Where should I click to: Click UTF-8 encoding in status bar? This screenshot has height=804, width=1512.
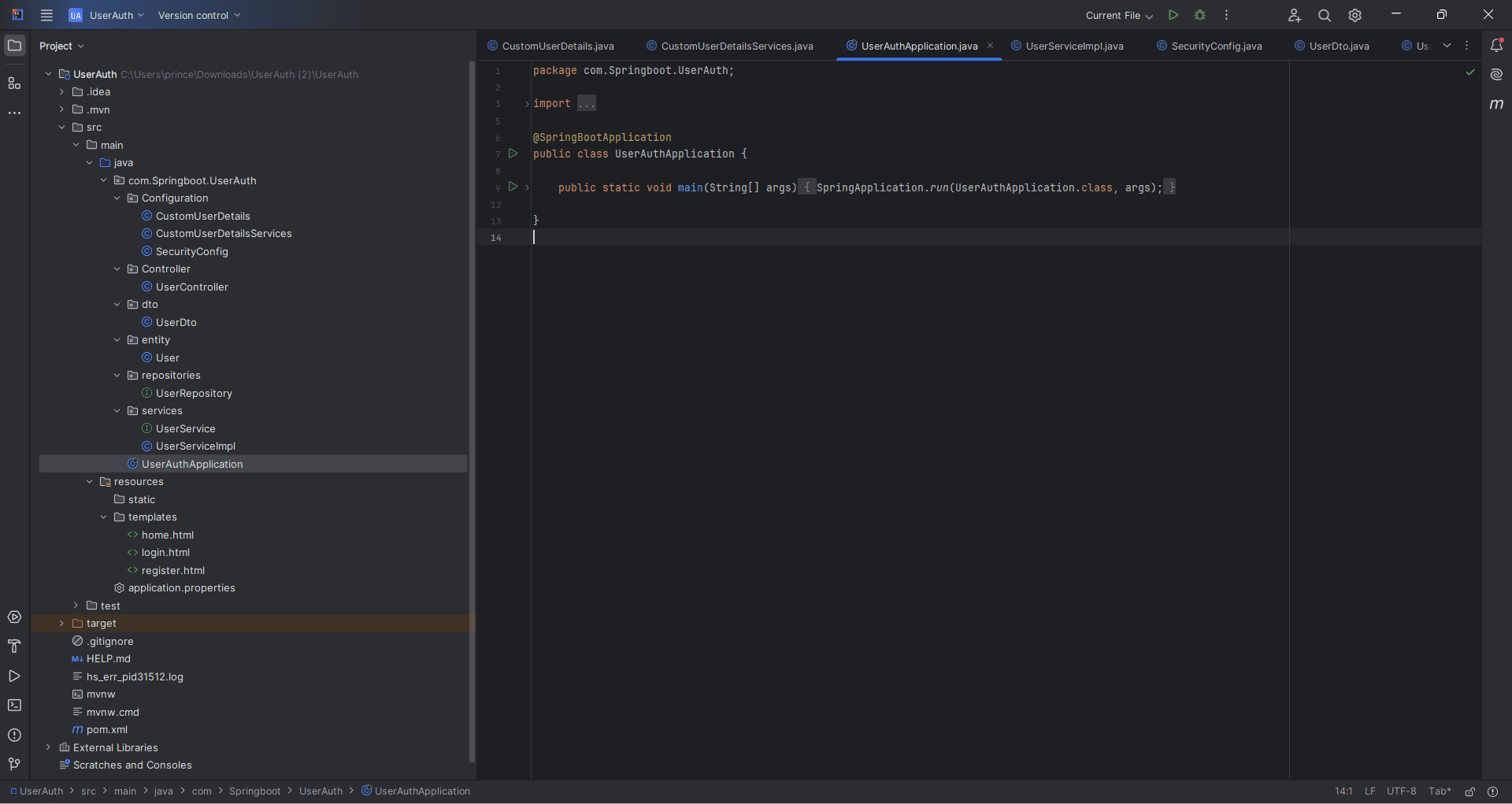pos(1401,791)
